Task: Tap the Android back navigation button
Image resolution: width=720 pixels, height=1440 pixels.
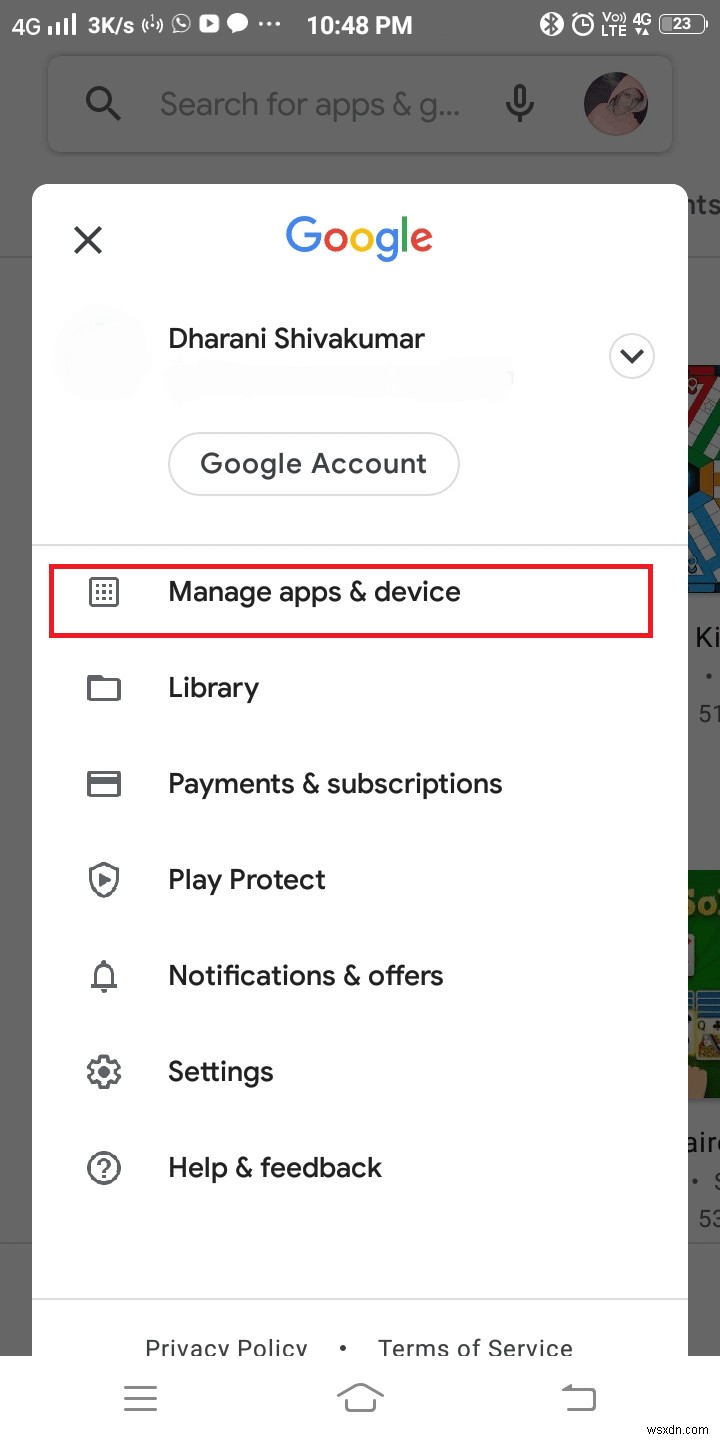Action: pyautogui.click(x=579, y=1398)
